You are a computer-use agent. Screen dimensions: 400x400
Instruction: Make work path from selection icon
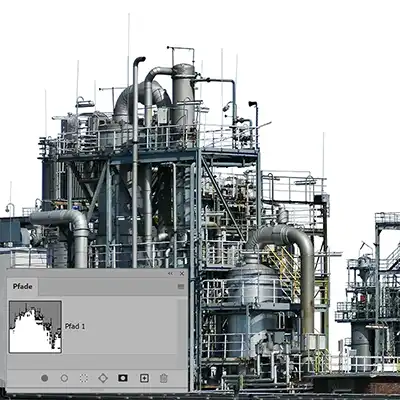[103, 378]
